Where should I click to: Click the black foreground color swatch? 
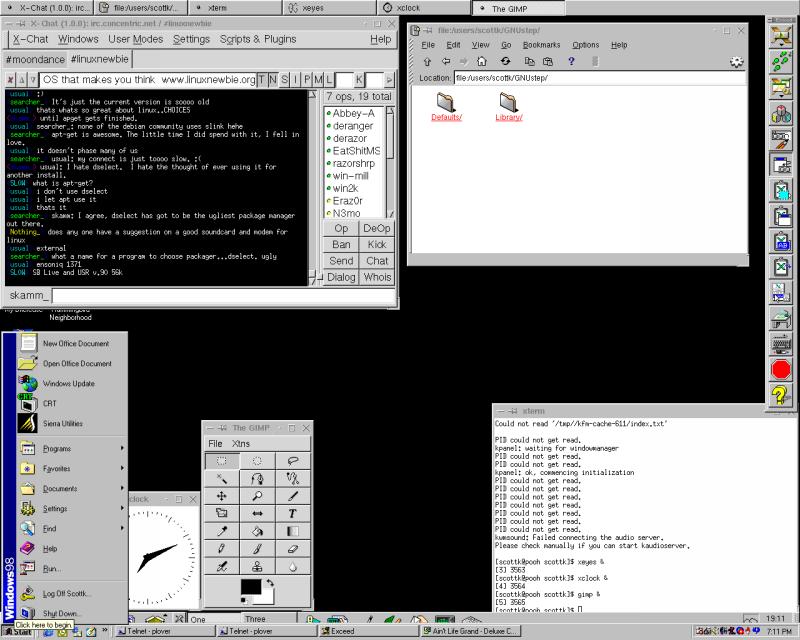(251, 587)
